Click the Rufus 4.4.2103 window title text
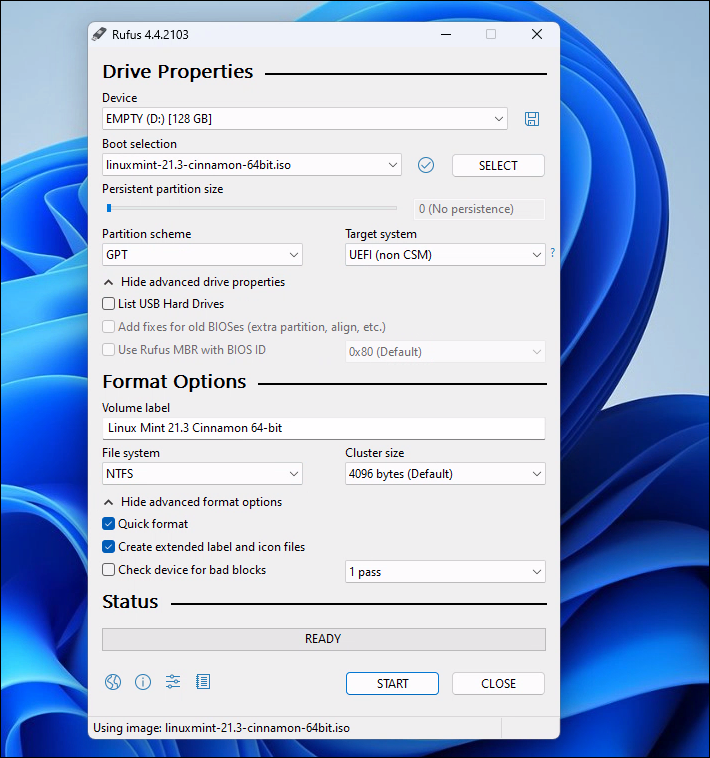Viewport: 710px width, 758px height. [x=150, y=35]
